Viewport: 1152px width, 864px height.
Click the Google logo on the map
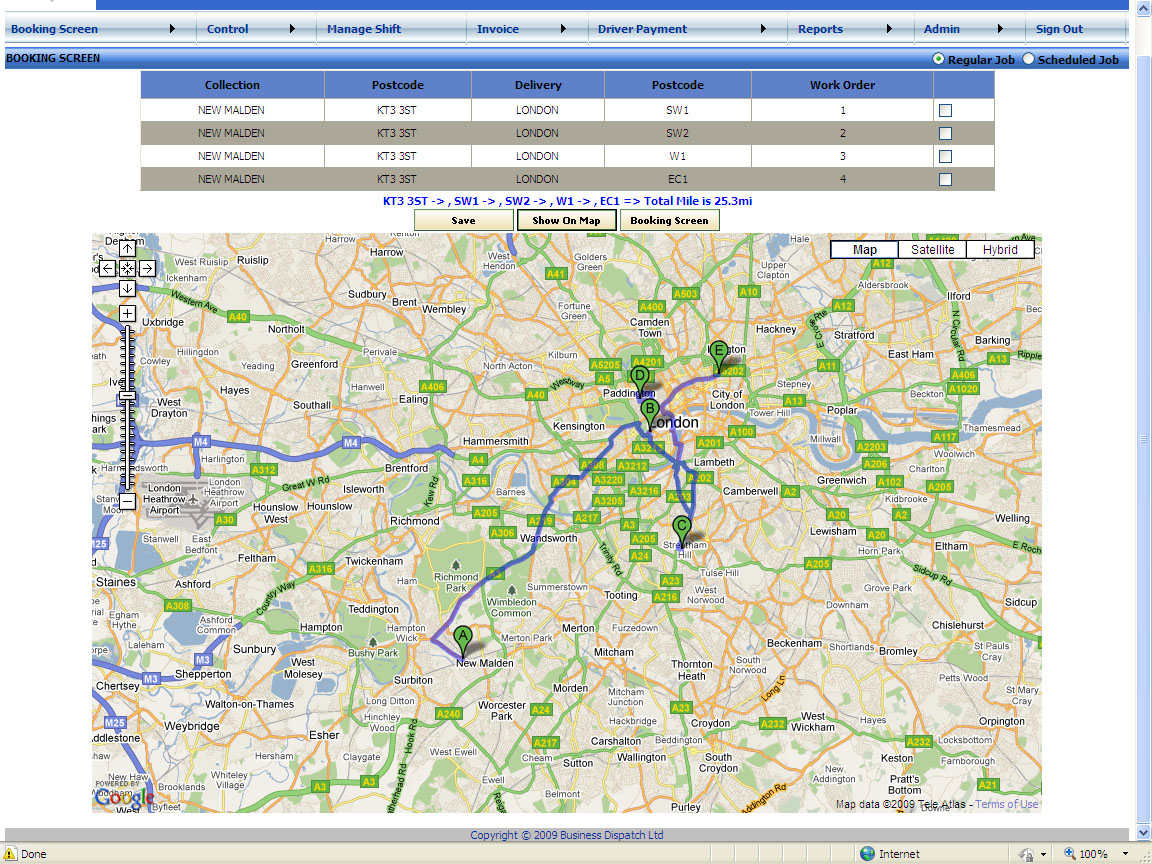[x=124, y=797]
